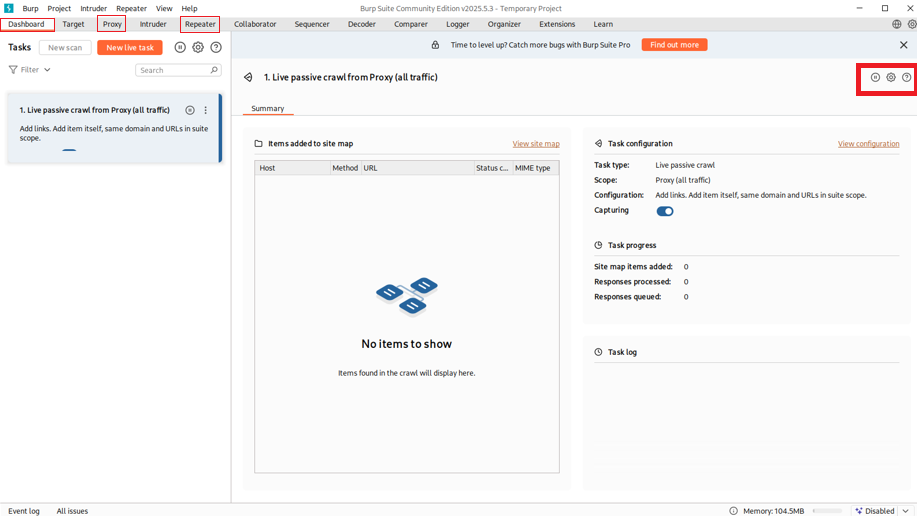
Task: Select the live passive crawl task card
Action: (115, 128)
